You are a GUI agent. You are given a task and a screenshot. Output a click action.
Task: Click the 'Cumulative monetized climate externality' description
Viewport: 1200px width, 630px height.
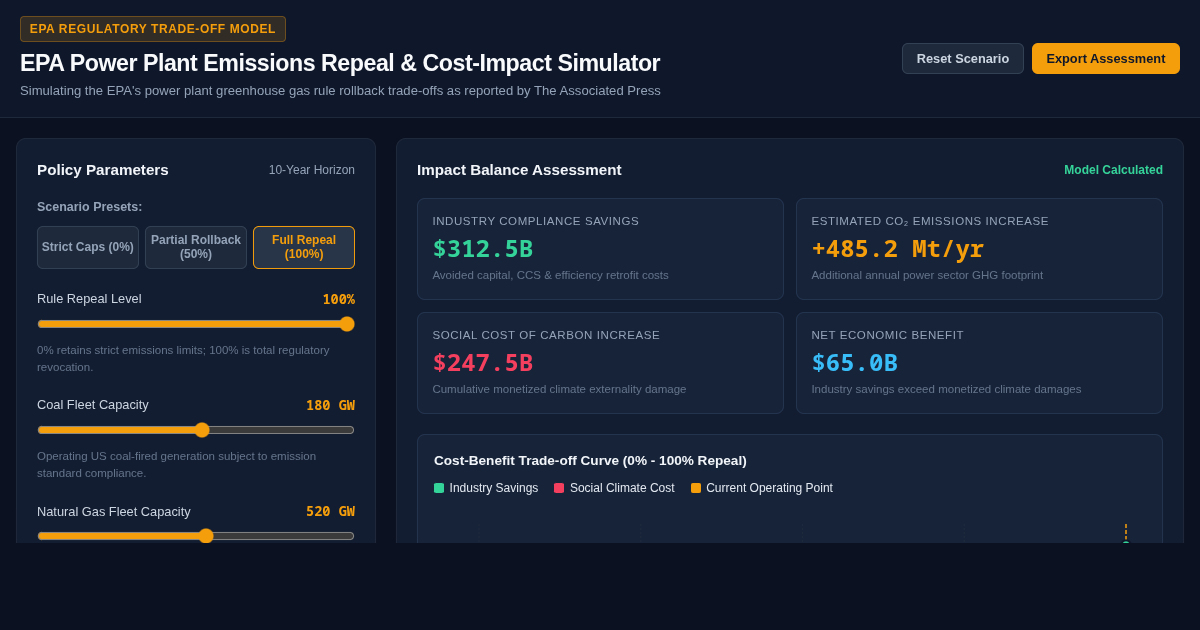(559, 389)
